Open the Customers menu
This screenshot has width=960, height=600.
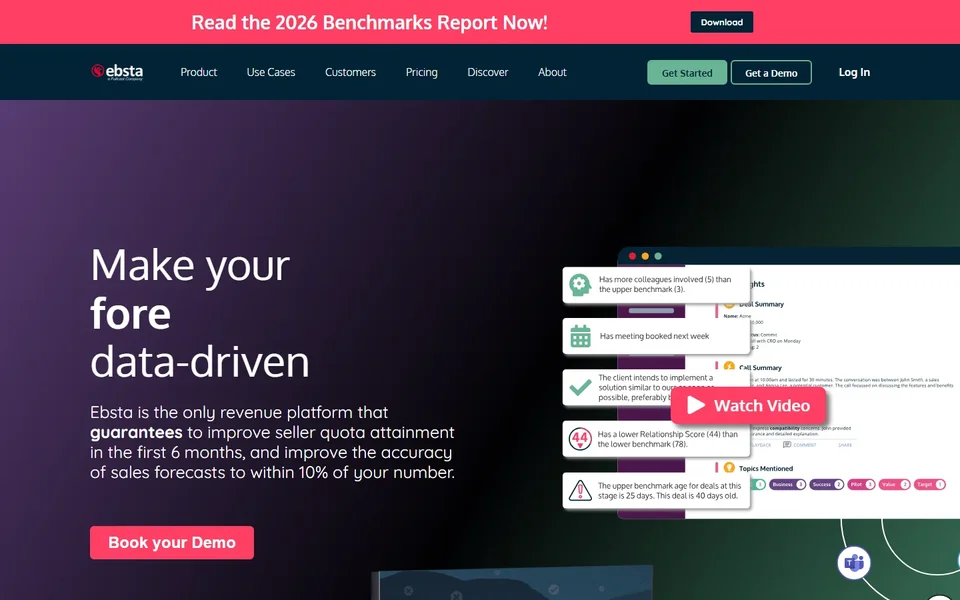point(350,72)
